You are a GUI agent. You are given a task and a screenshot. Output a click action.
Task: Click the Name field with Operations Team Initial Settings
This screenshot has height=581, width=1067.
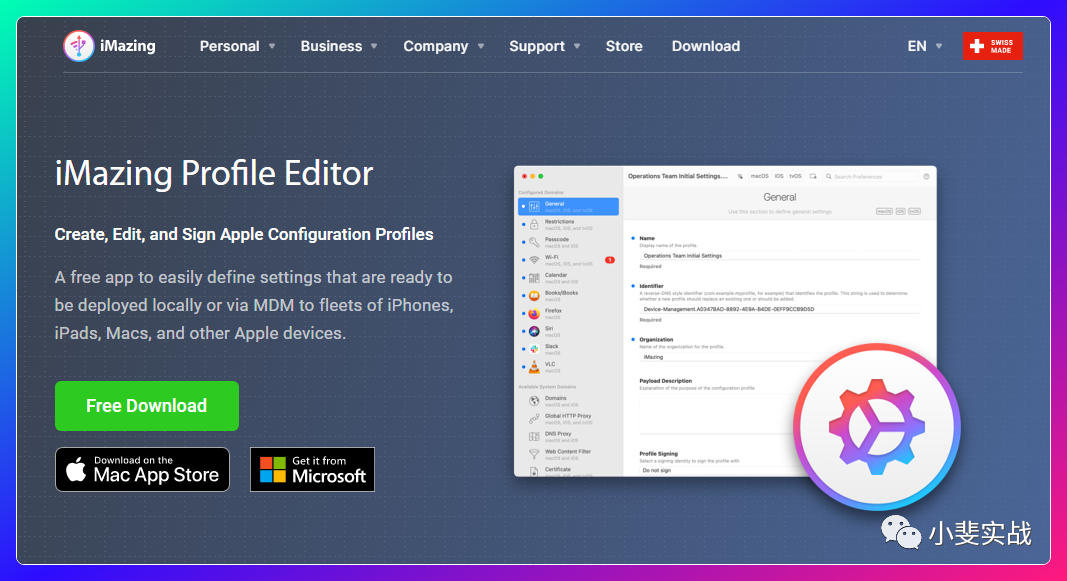(779, 256)
